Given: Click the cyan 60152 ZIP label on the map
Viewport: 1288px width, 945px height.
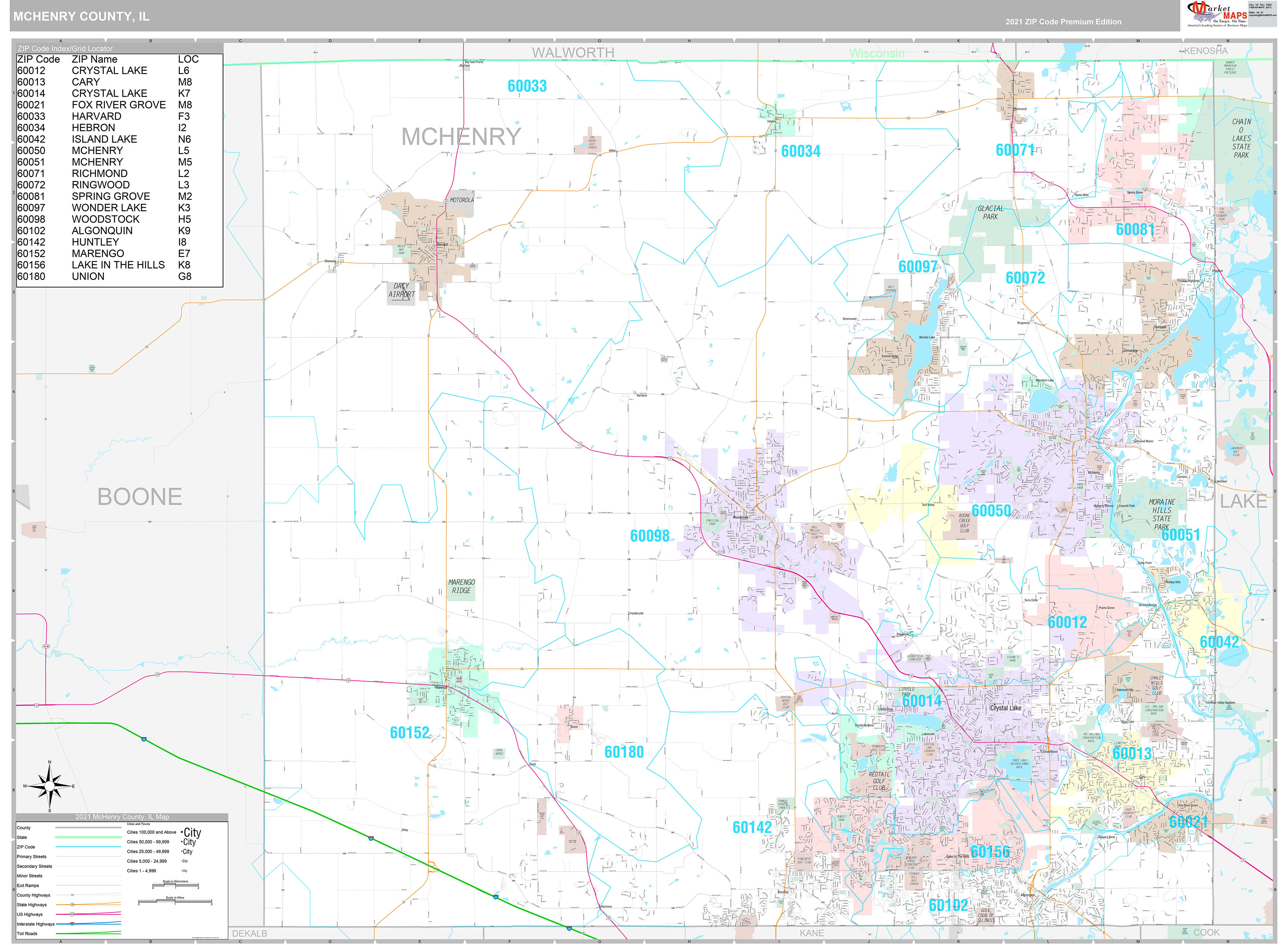Looking at the screenshot, I should pos(409,733).
